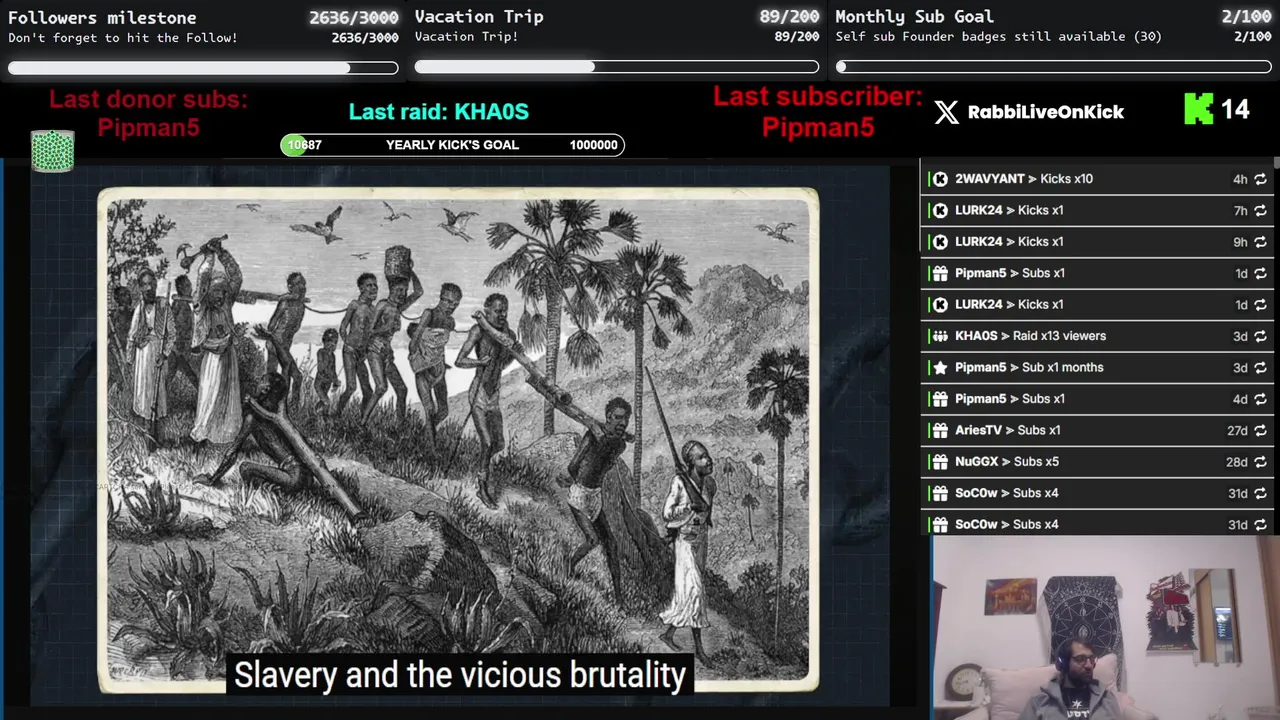Click the historical engraving video frame
1280x720 pixels.
pyautogui.click(x=458, y=440)
